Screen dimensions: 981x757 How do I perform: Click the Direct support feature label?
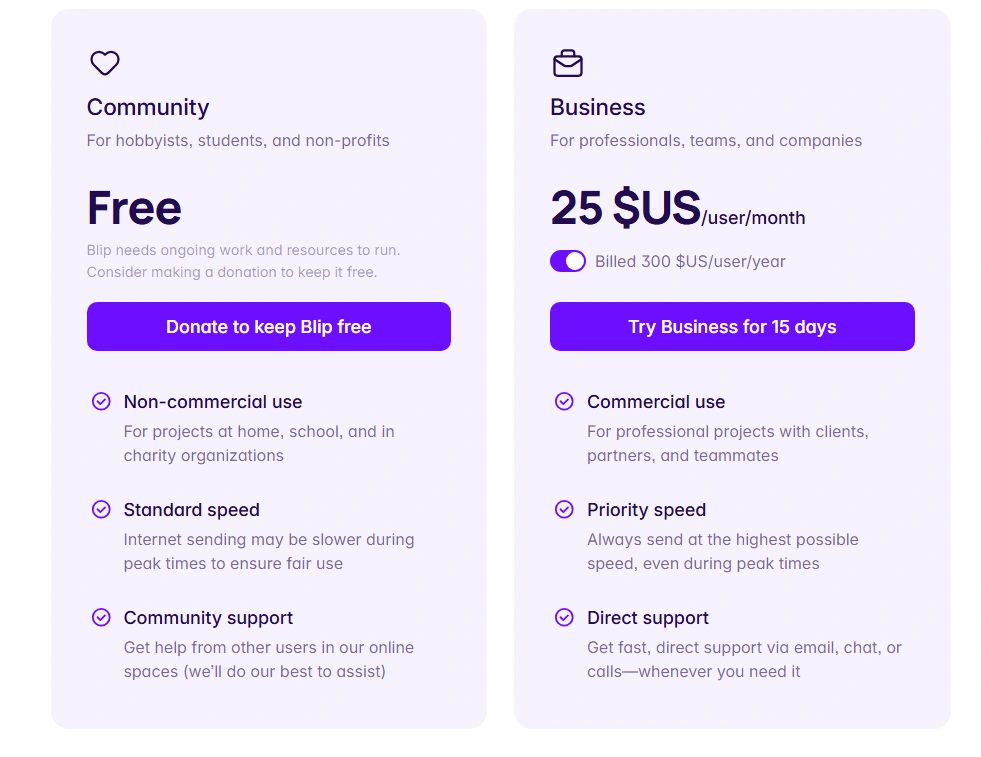pos(647,617)
